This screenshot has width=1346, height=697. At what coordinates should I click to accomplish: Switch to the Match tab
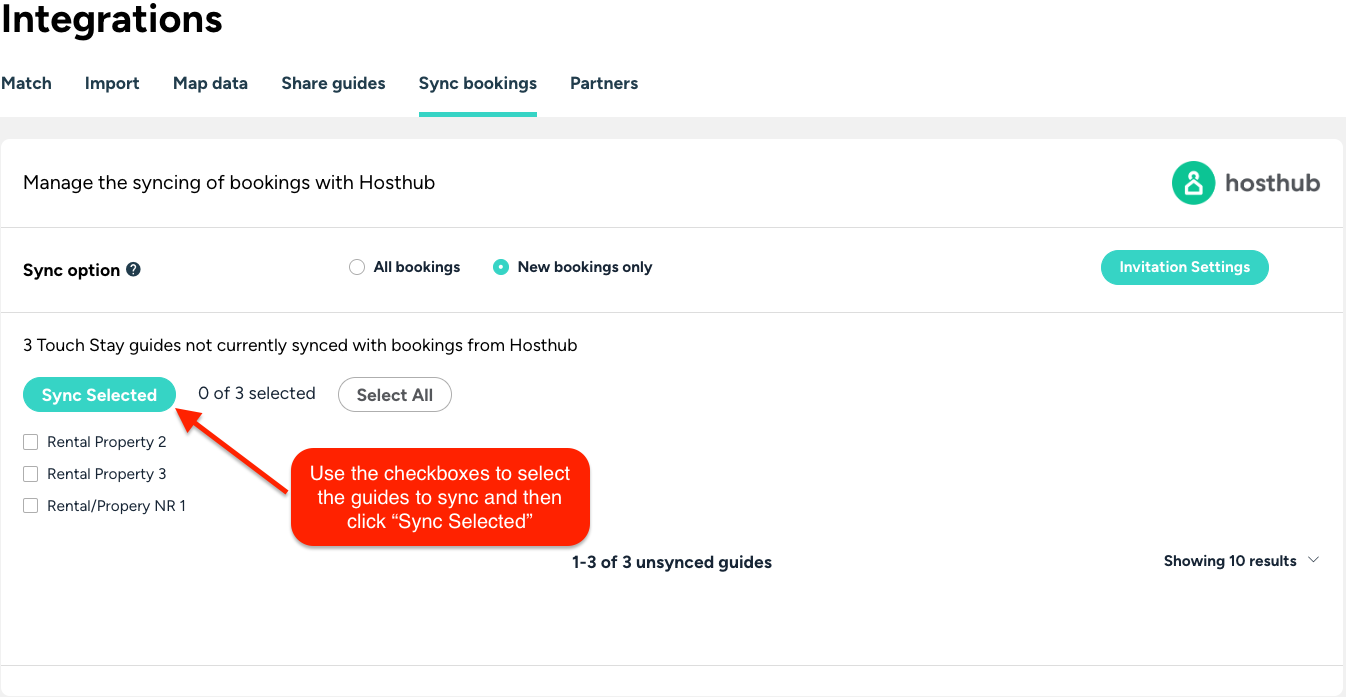click(26, 83)
